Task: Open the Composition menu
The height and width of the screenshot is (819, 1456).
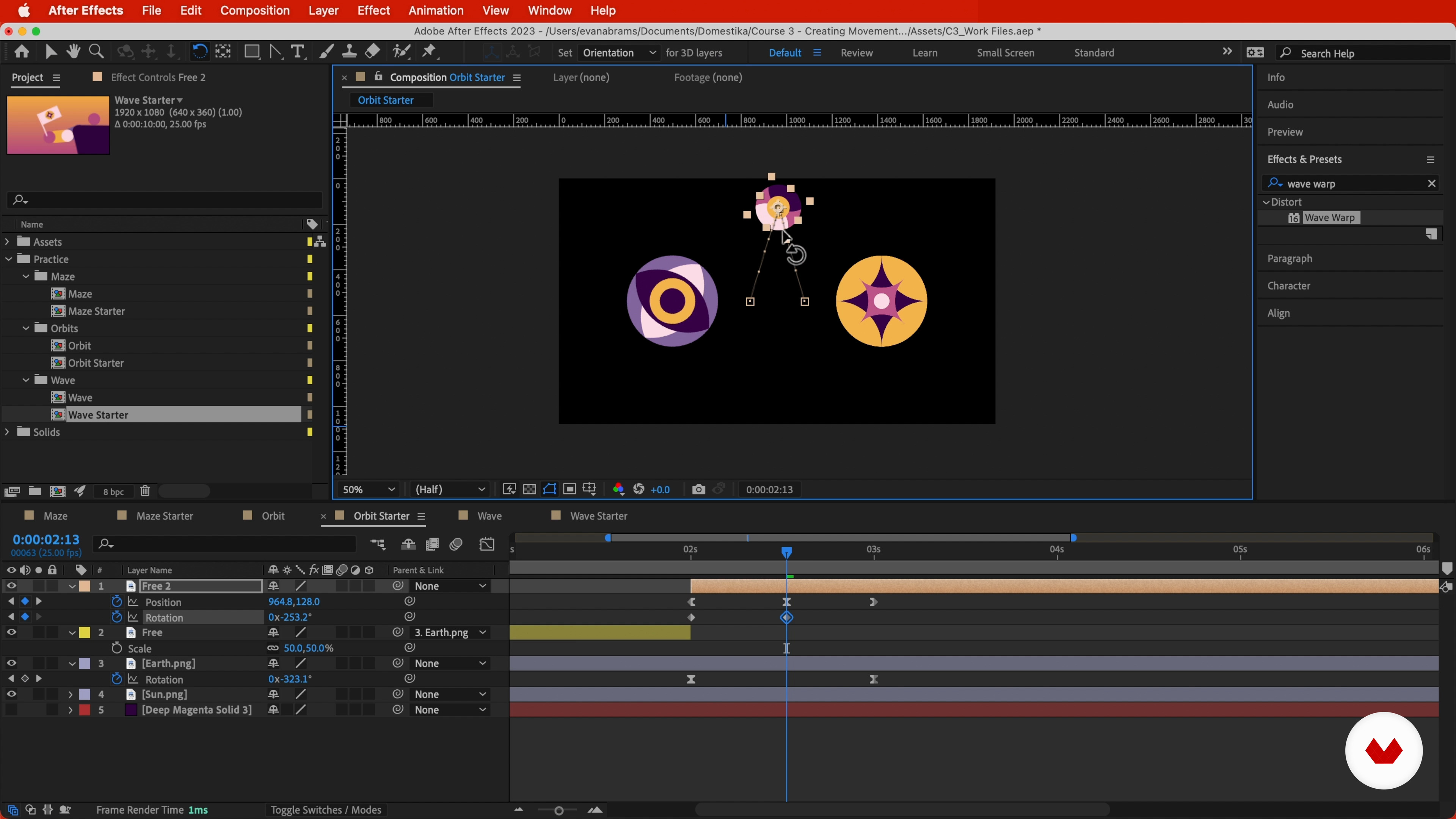Action: [254, 11]
